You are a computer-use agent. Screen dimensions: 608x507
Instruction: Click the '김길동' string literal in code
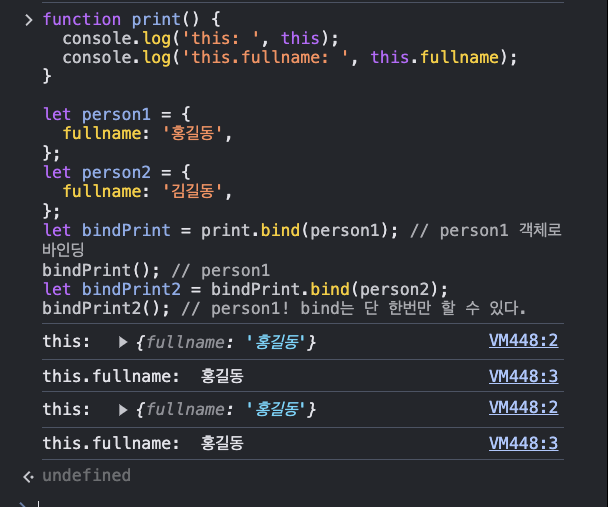click(x=192, y=191)
